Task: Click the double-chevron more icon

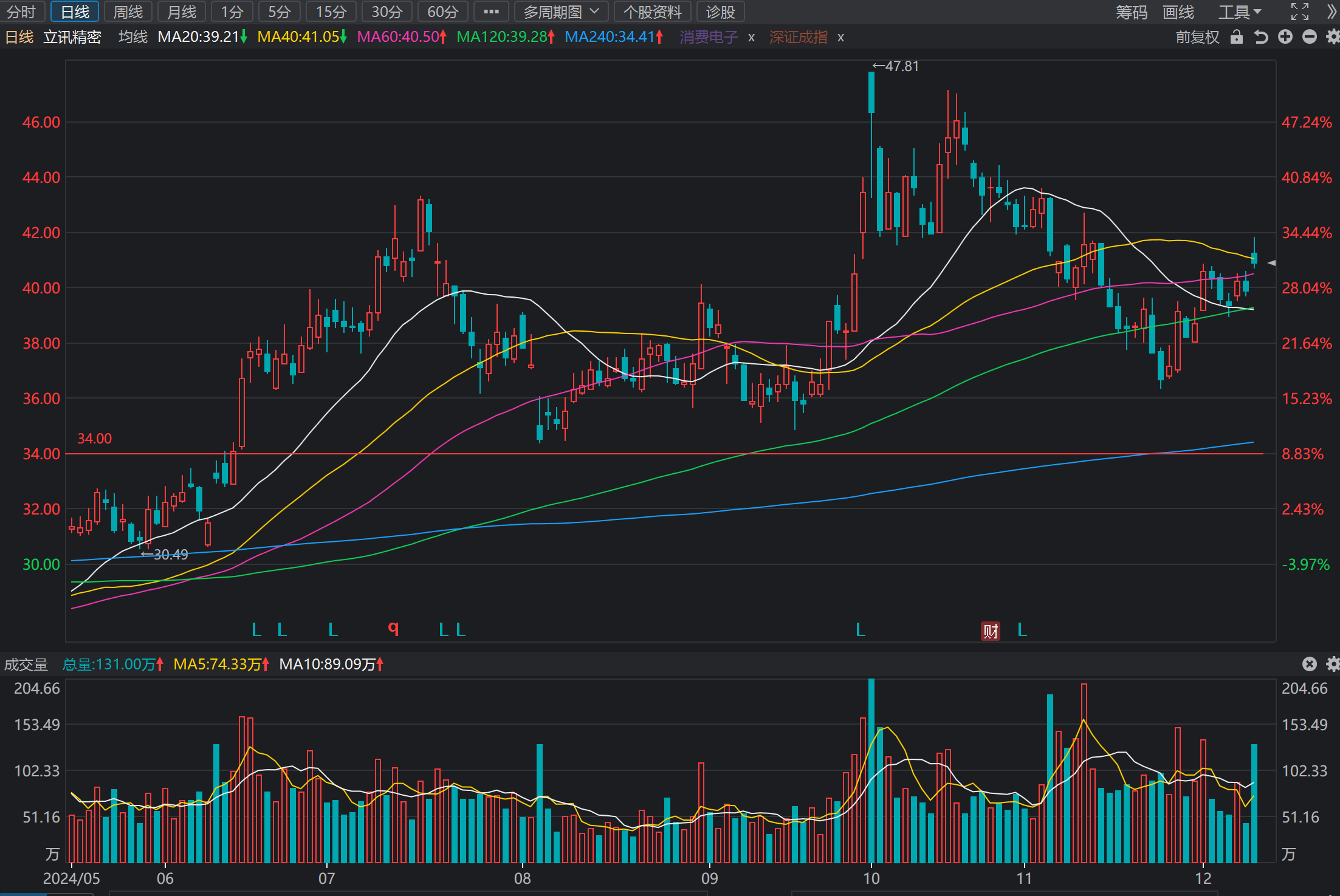Action: pos(1332,12)
